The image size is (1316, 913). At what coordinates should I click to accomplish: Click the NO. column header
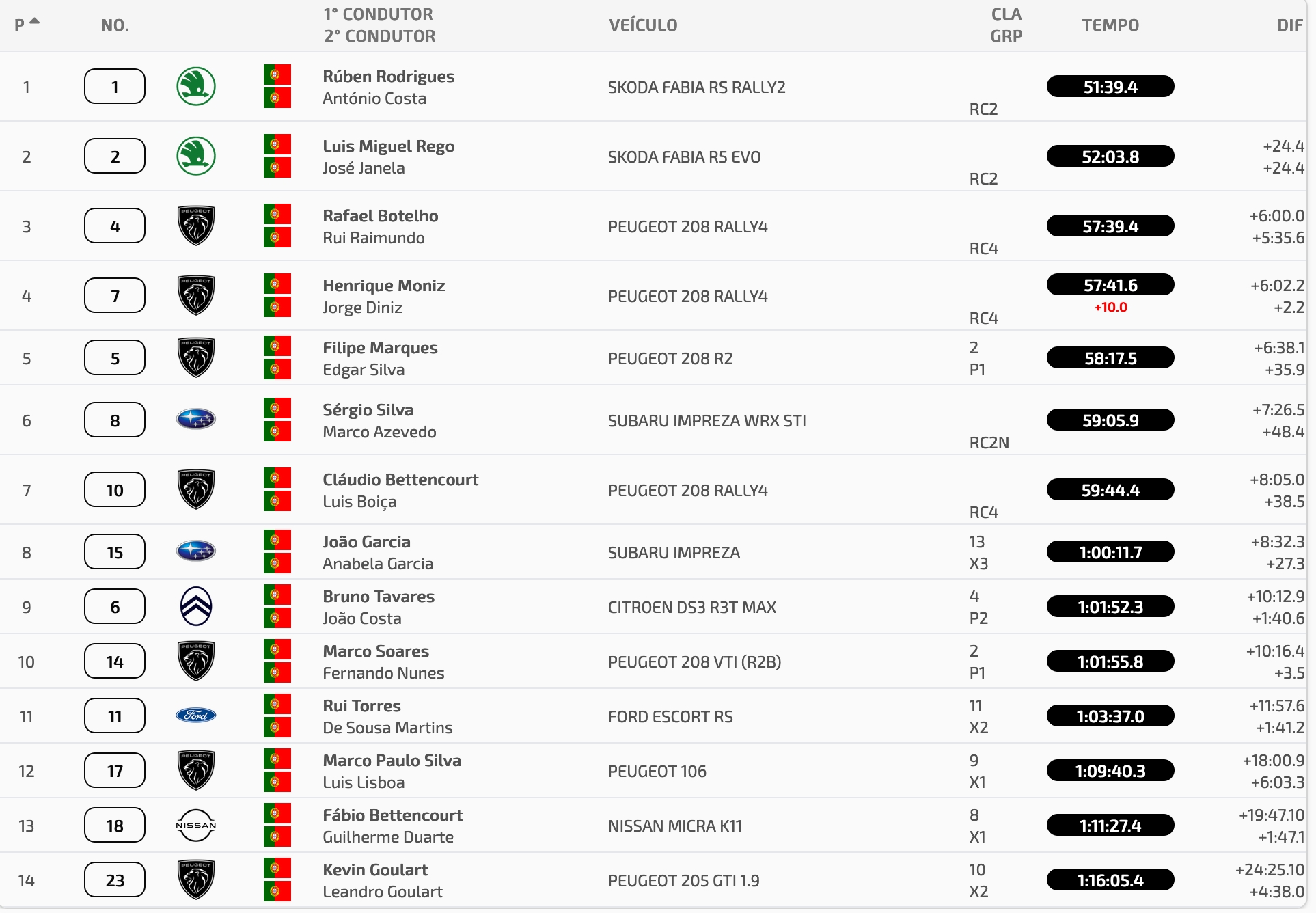coord(115,25)
